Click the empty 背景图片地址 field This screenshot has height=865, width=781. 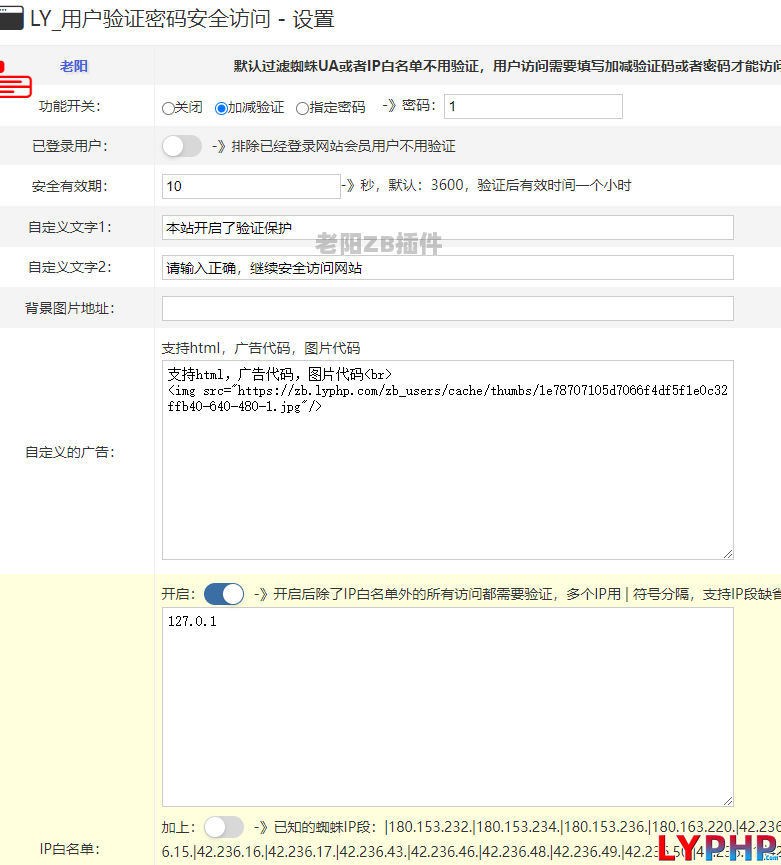(447, 308)
